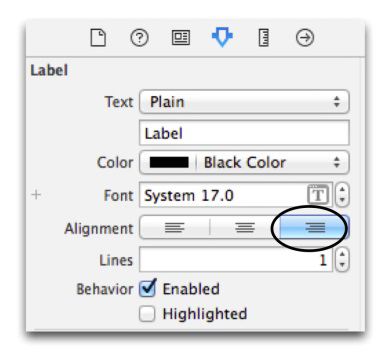Increase the Lines count stepper
Viewport: 390px width, 362px height.
(342, 255)
